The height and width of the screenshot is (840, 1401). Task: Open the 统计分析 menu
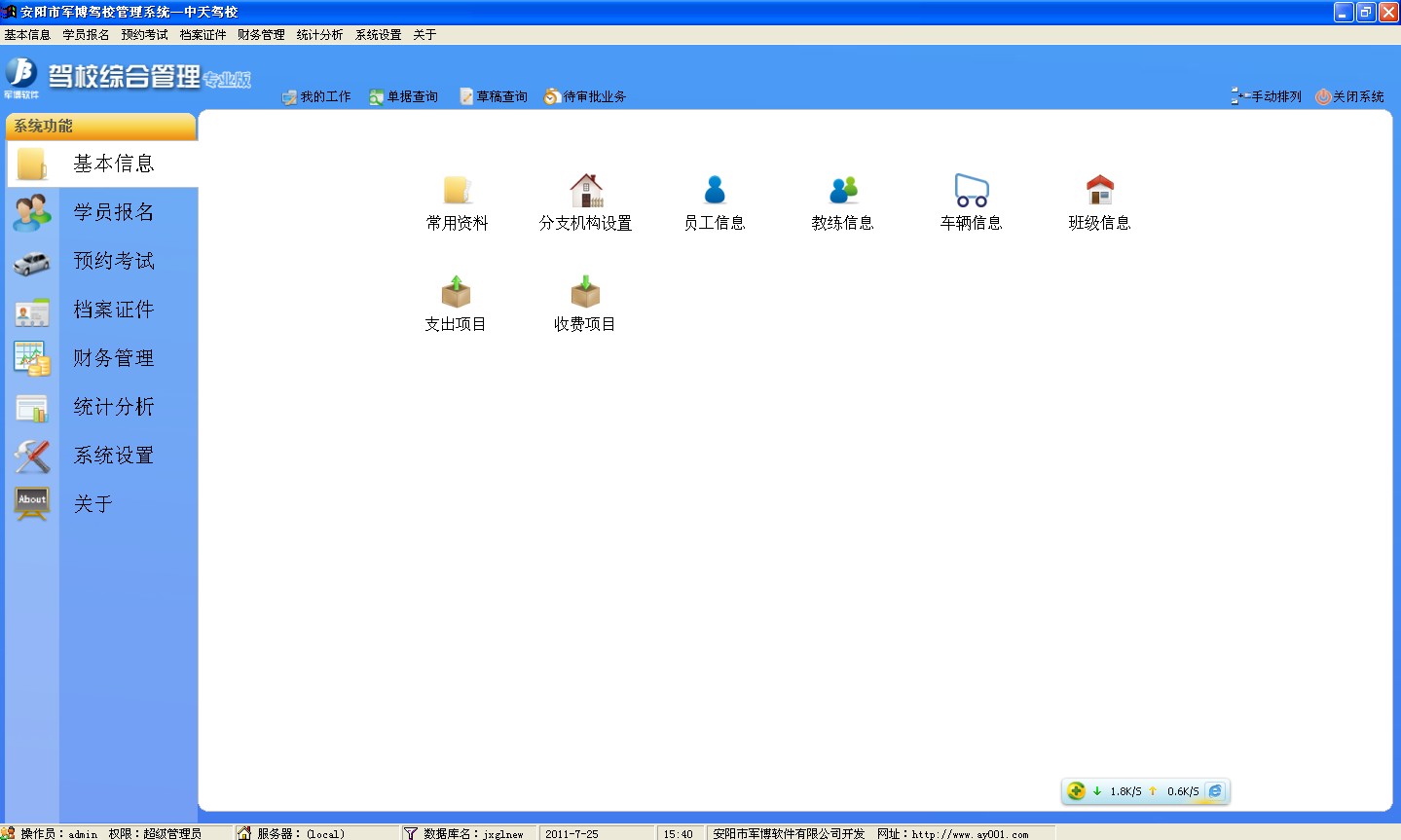(319, 34)
